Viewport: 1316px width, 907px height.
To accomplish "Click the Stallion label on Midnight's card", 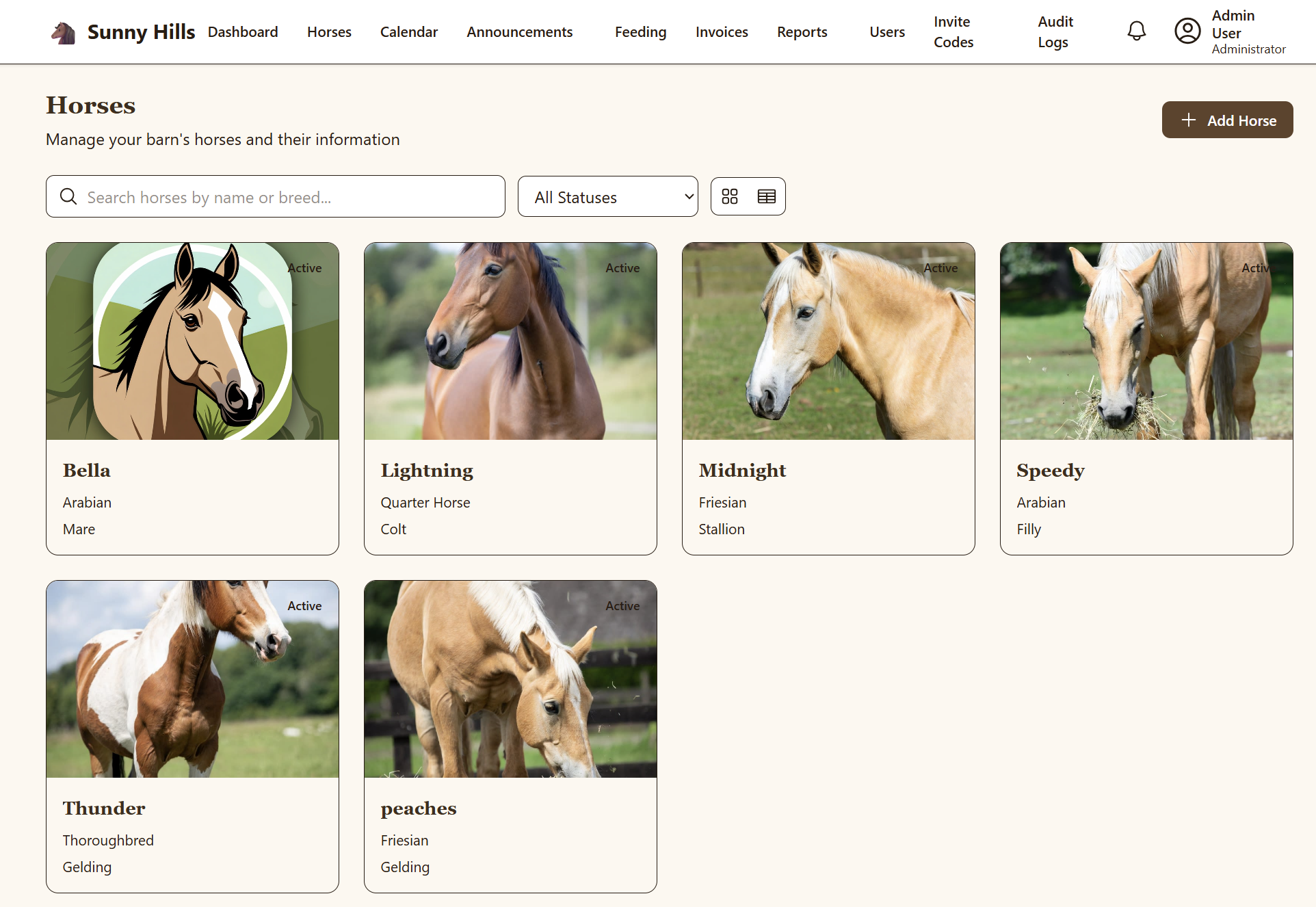I will point(722,529).
